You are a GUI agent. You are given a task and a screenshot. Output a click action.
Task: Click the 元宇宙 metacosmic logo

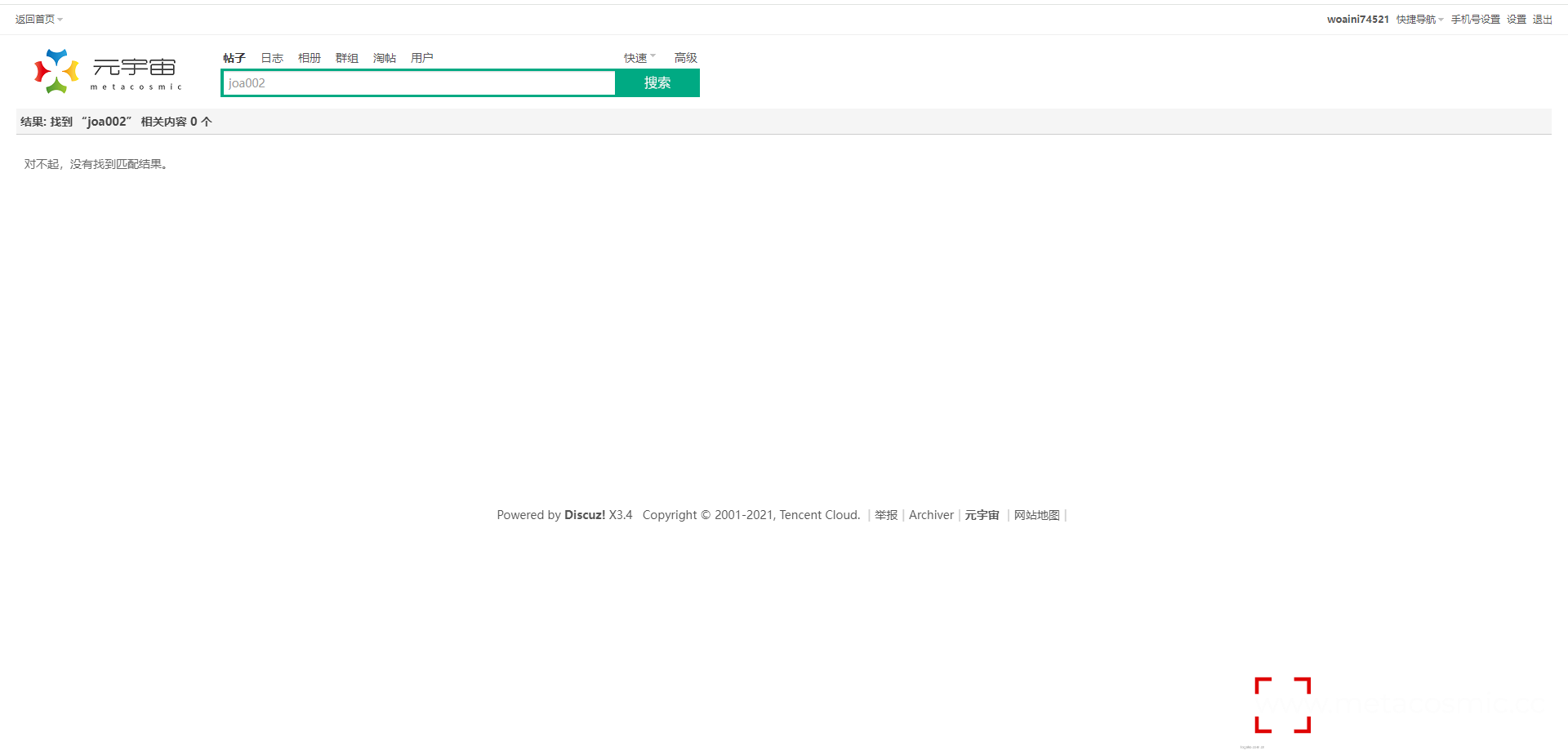pyautogui.click(x=108, y=71)
